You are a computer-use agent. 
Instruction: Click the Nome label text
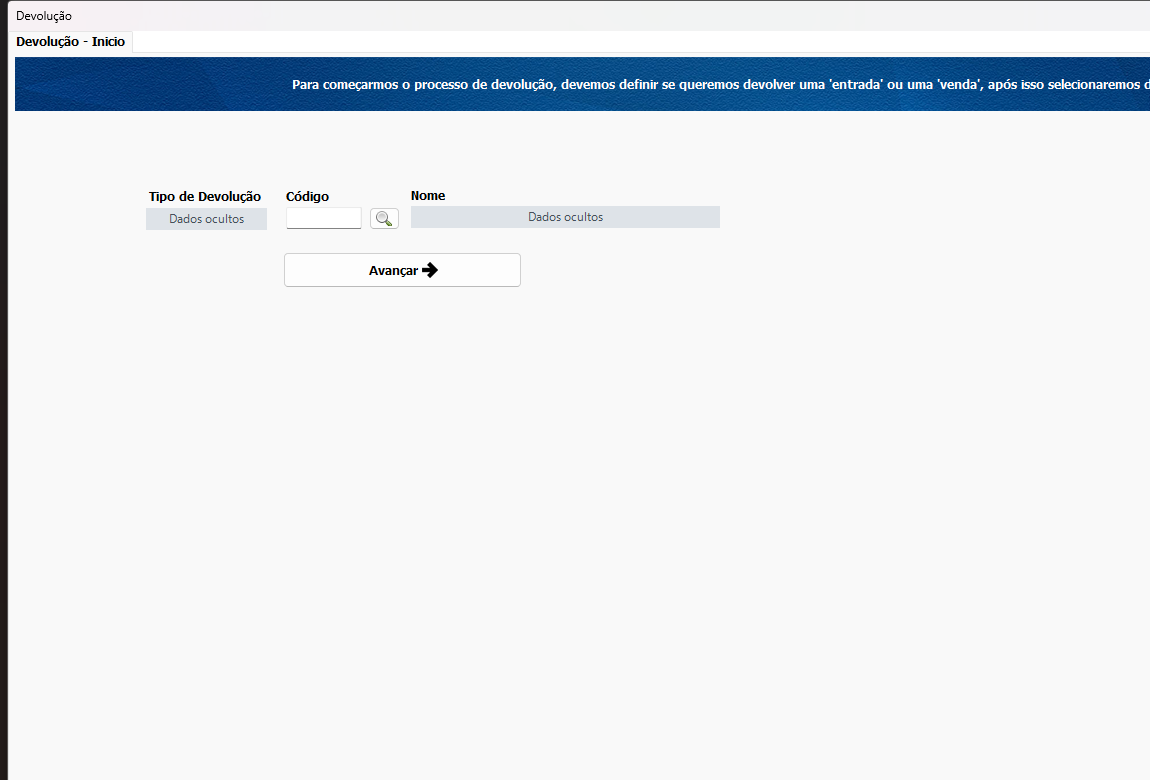click(428, 196)
